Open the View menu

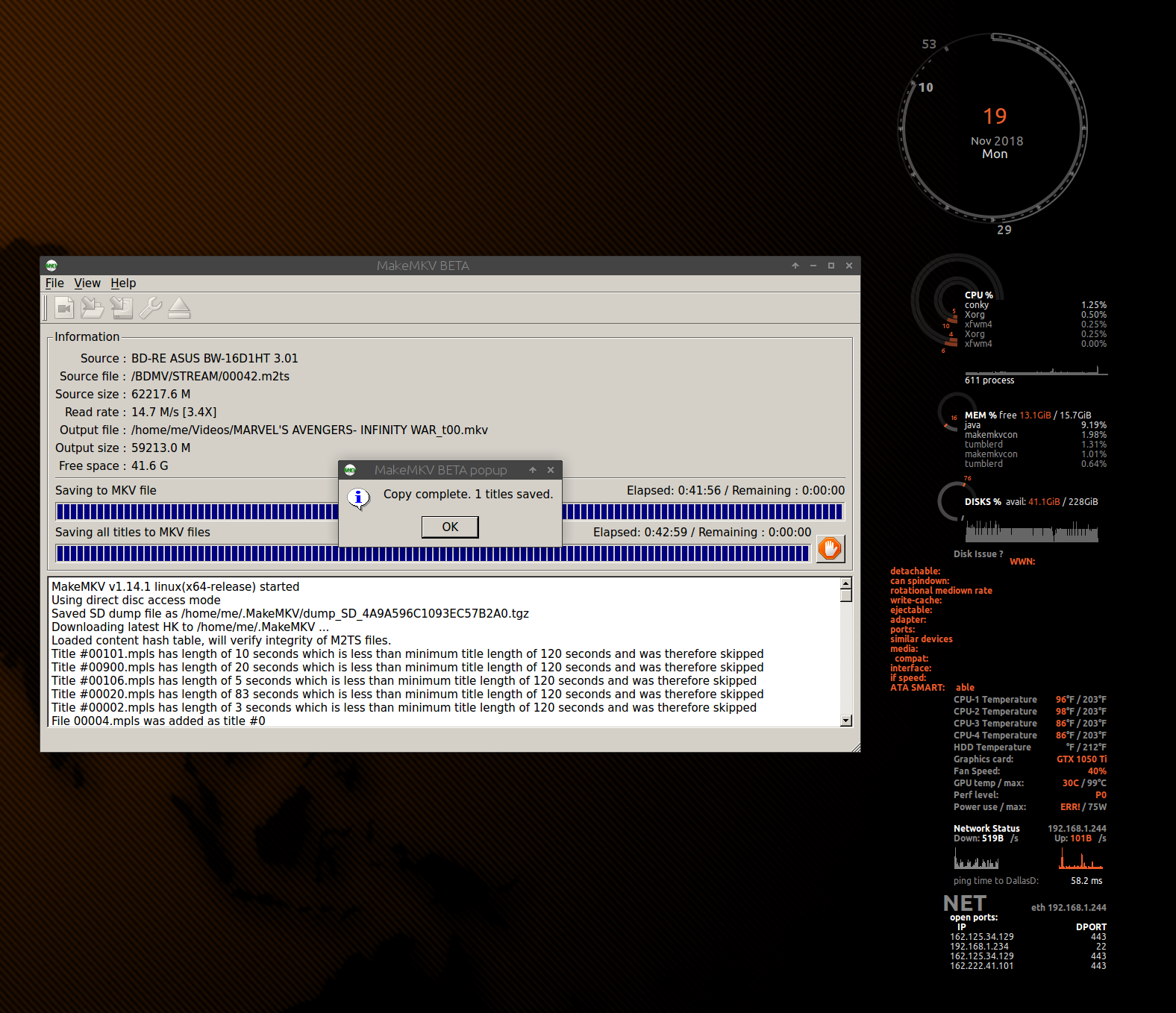click(x=87, y=283)
